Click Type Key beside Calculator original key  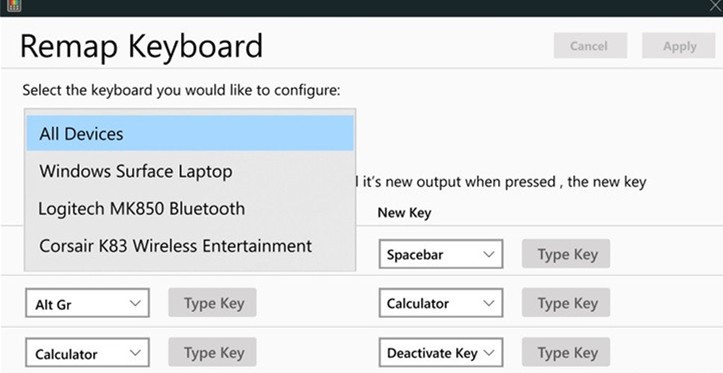pos(212,352)
